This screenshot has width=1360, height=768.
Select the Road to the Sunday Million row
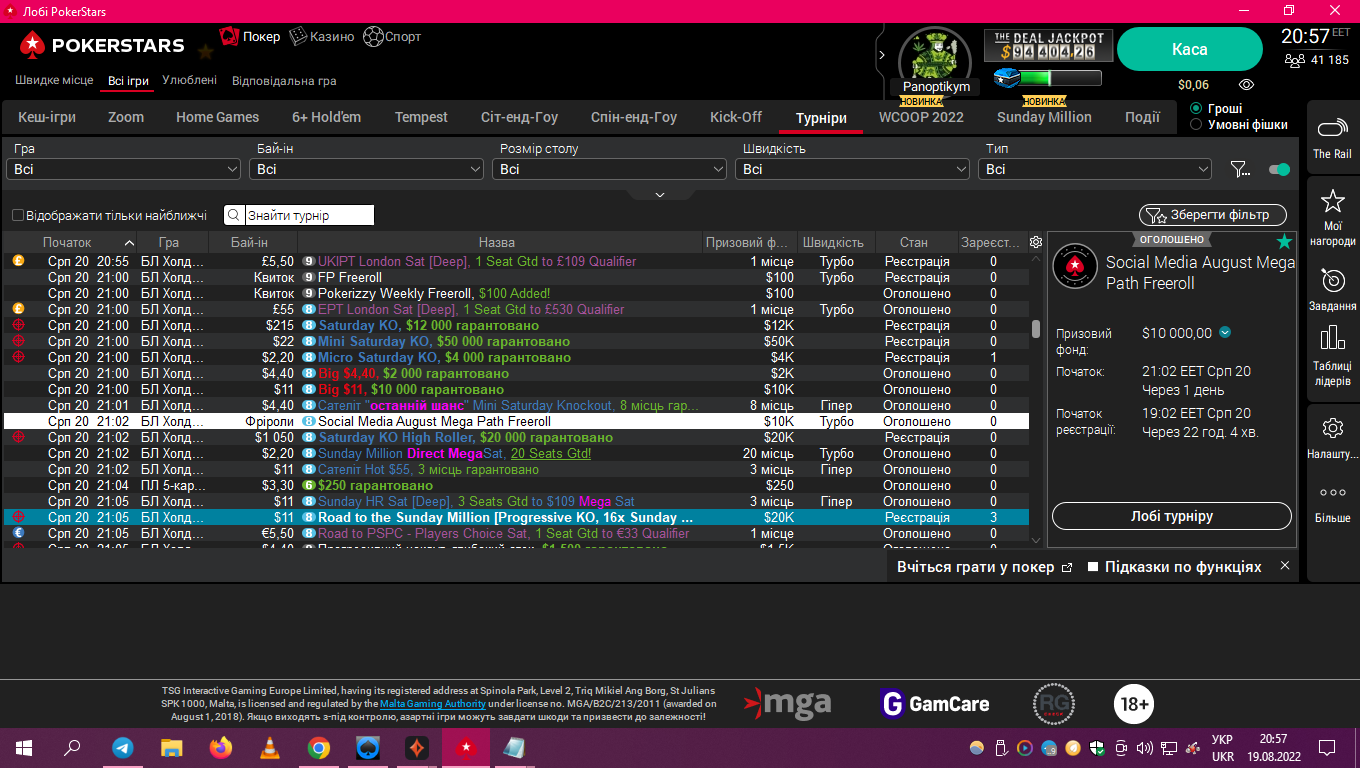[x=516, y=517]
